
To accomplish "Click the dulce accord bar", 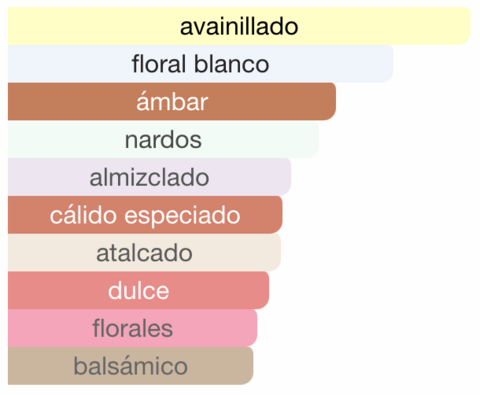I will (x=138, y=290).
